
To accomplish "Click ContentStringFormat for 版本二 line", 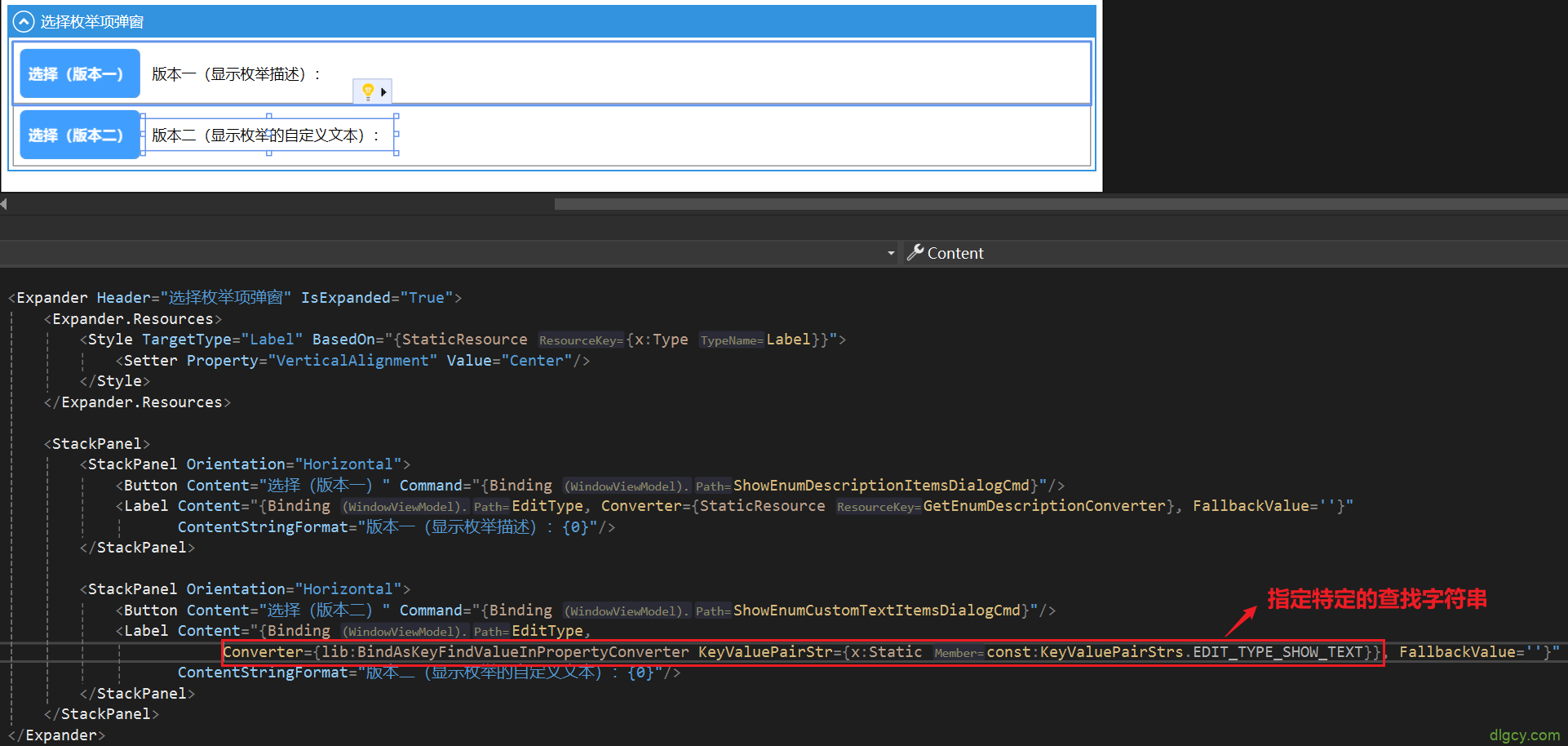I will (263, 673).
